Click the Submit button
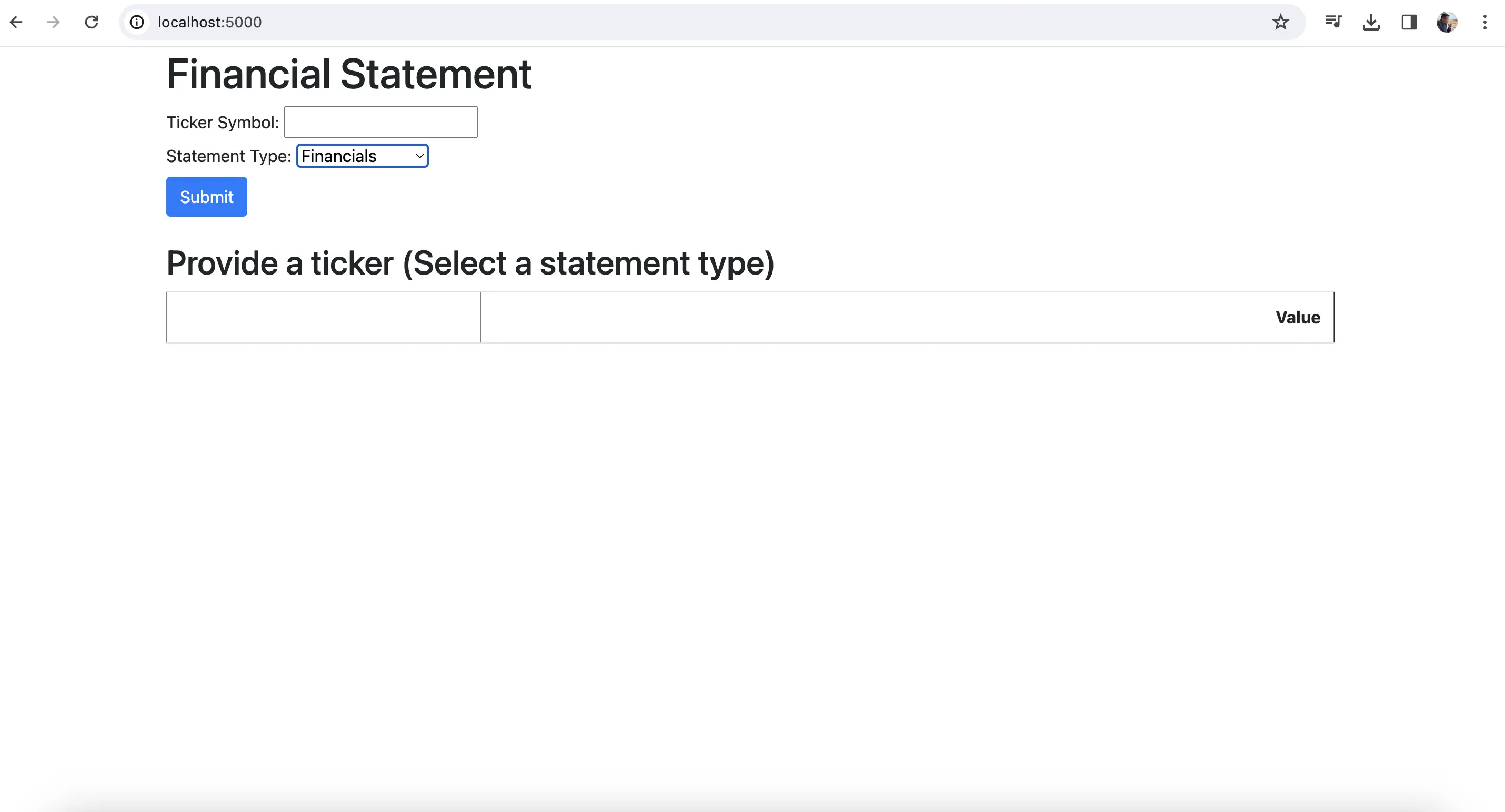Image resolution: width=1505 pixels, height=812 pixels. [x=206, y=197]
